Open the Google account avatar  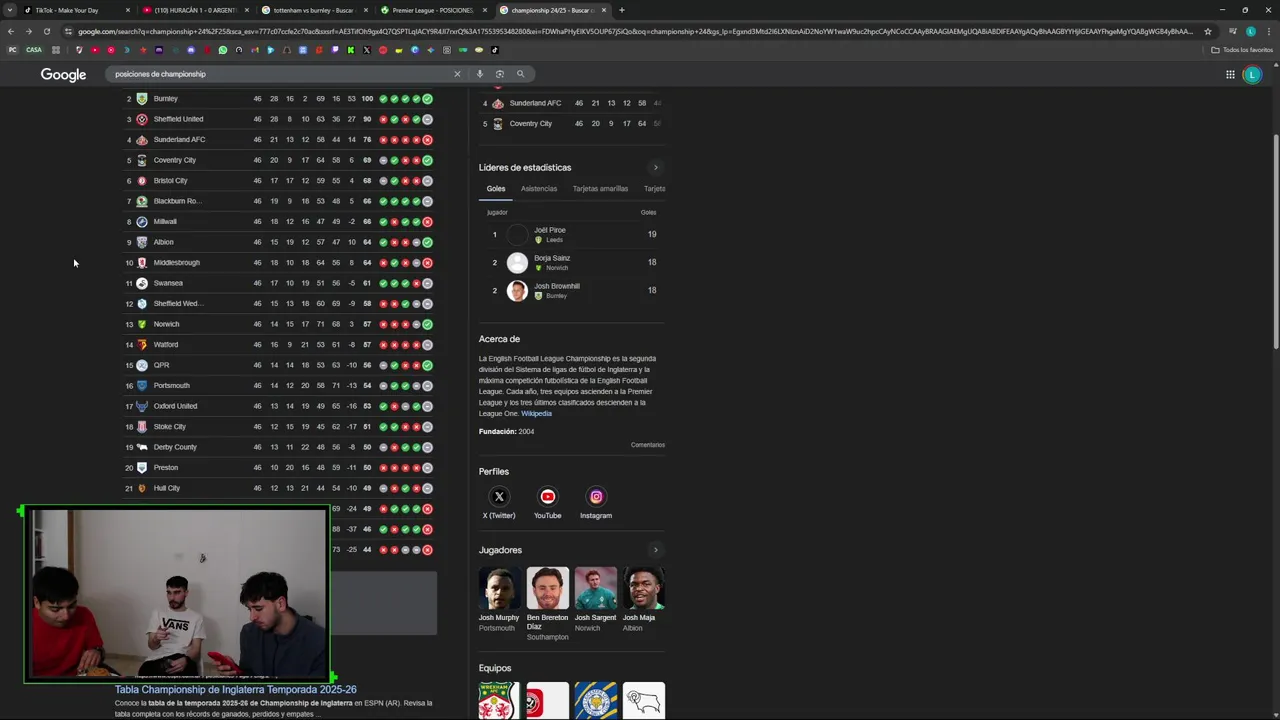pos(1252,74)
